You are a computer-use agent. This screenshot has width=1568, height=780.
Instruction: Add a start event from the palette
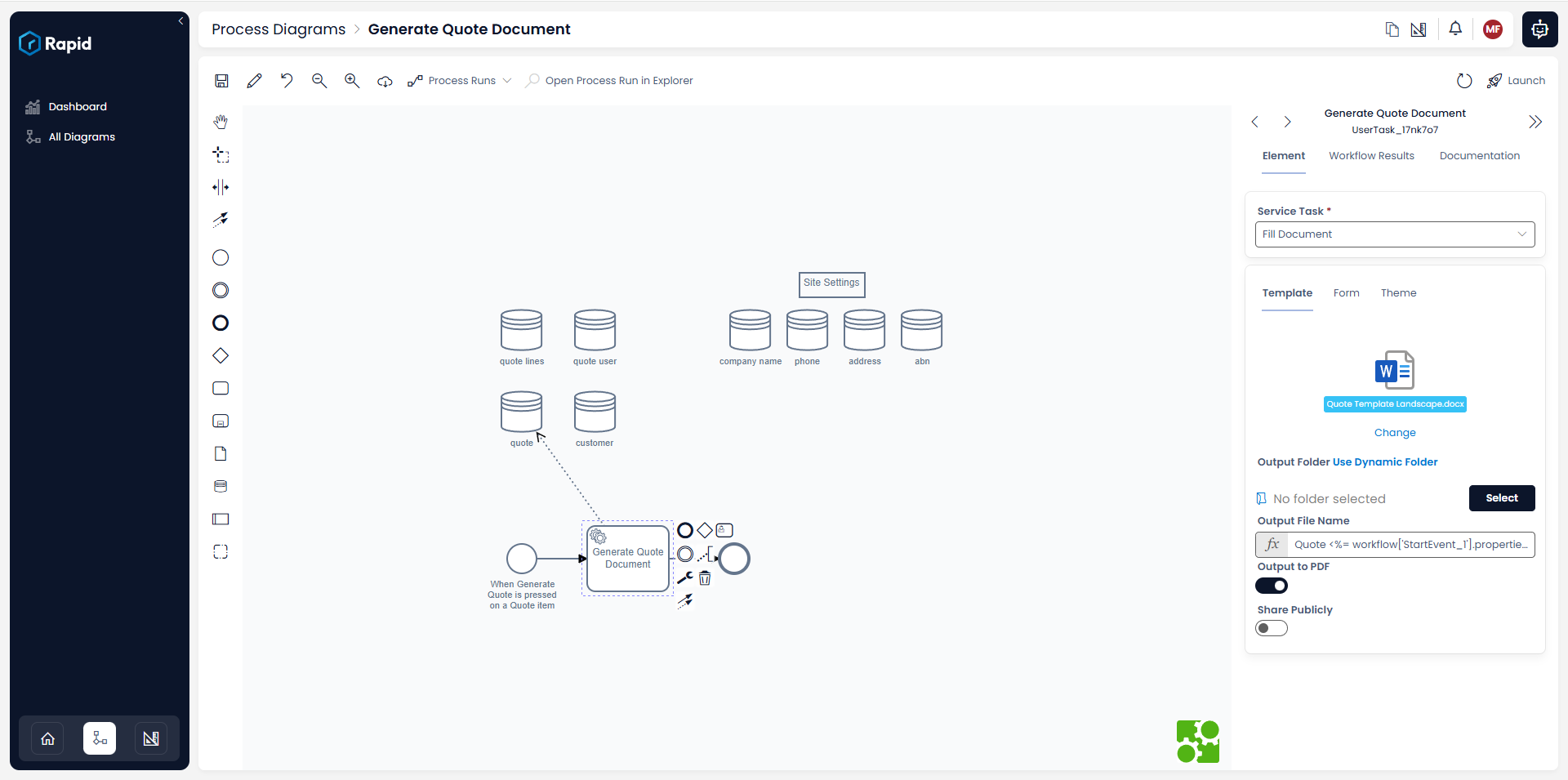[220, 258]
